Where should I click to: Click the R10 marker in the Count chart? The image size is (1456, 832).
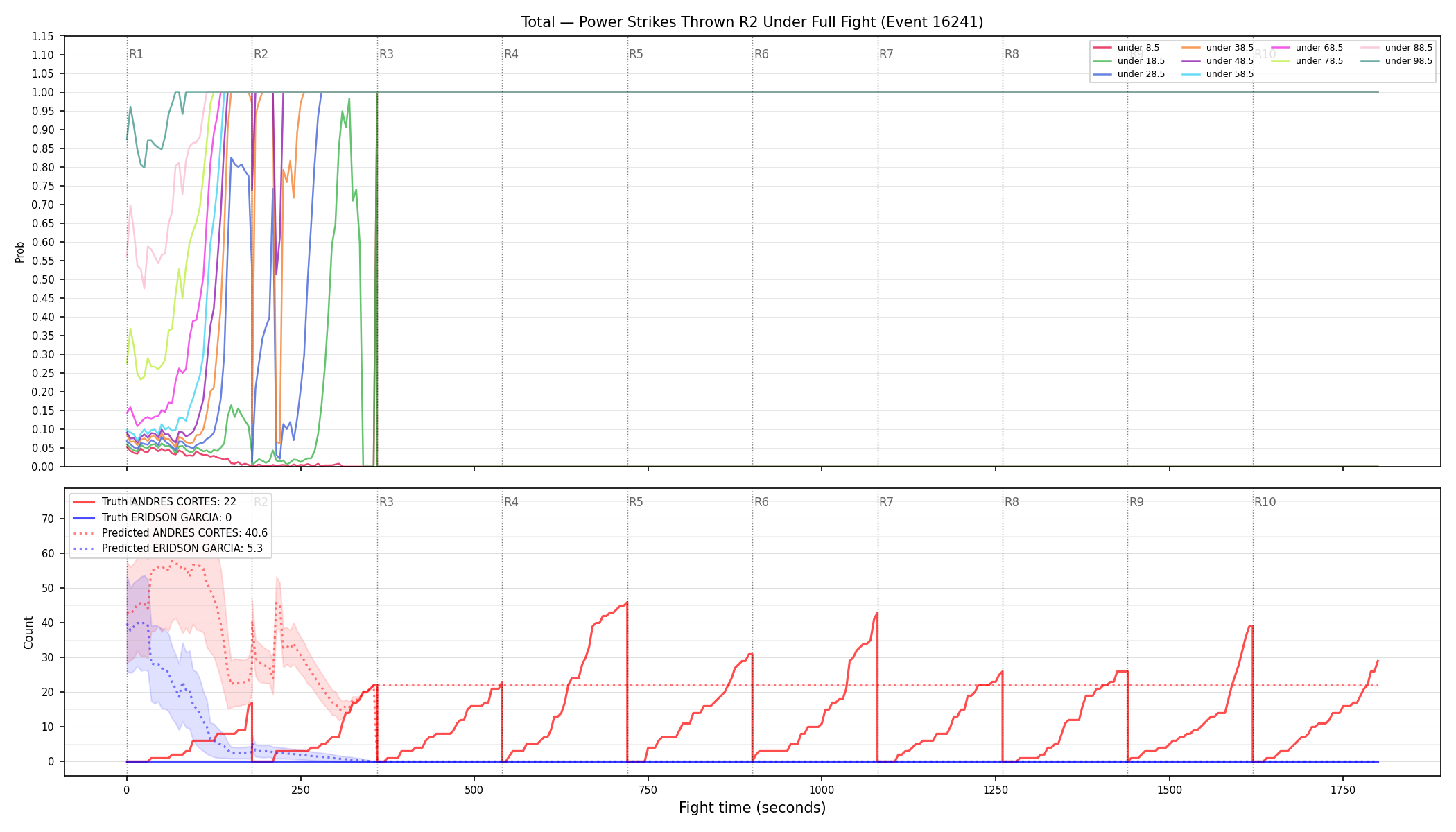click(x=1265, y=502)
